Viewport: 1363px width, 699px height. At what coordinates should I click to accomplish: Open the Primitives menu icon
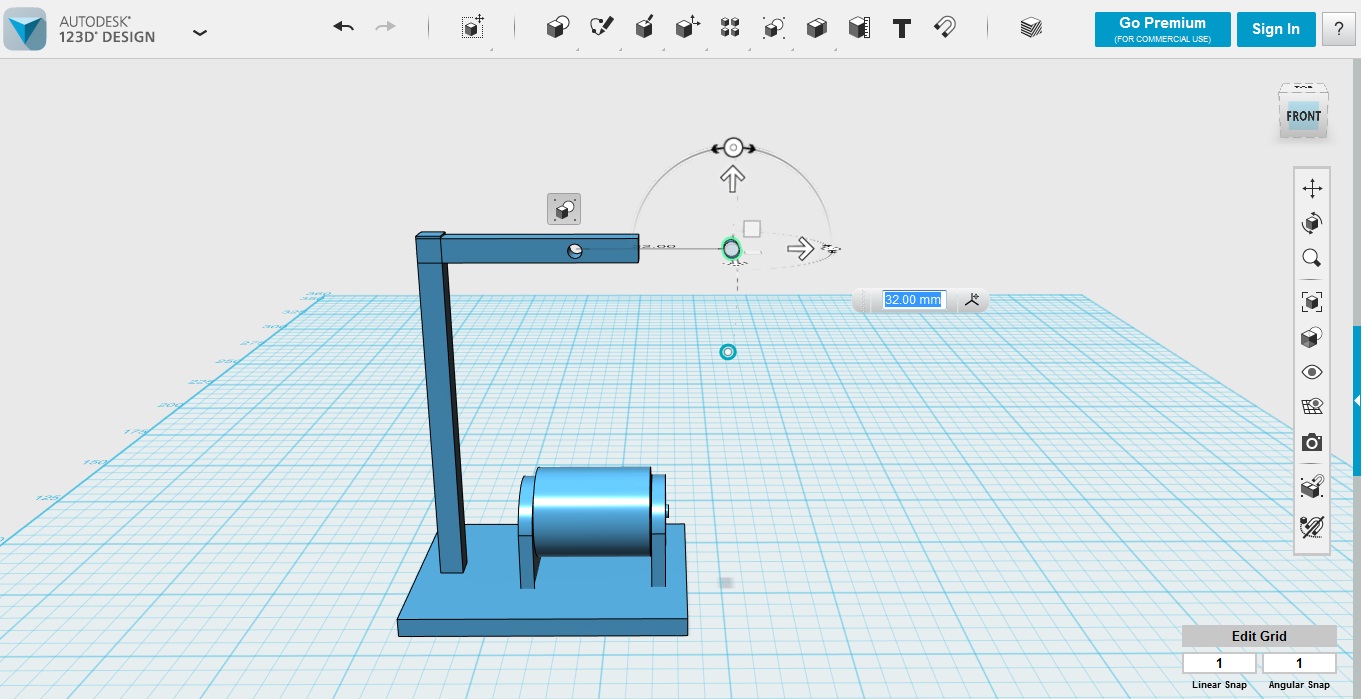[558, 27]
